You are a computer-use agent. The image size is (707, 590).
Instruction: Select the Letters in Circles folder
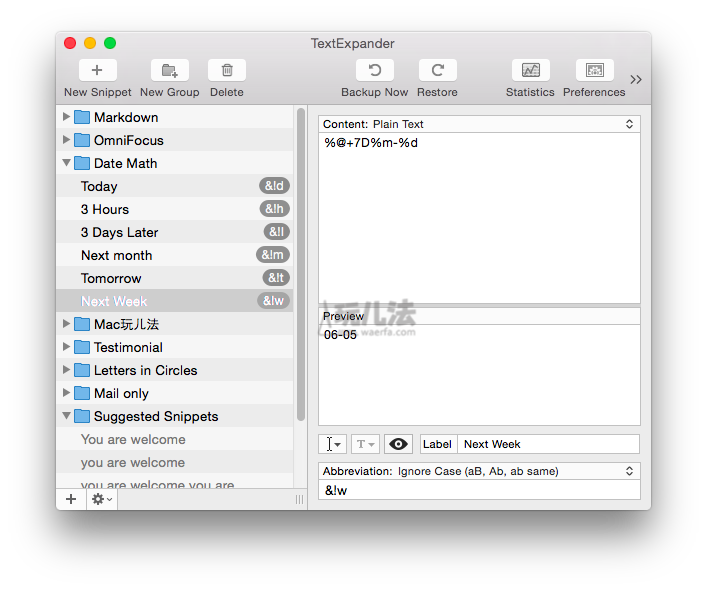[175, 370]
